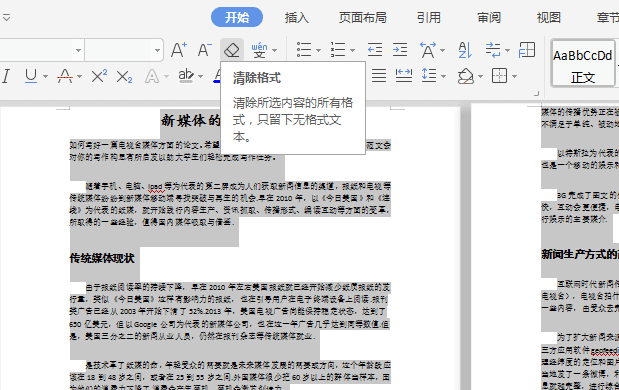Toggle strikethrough on selected text
Viewport: 619px width, 390px height.
click(65, 76)
